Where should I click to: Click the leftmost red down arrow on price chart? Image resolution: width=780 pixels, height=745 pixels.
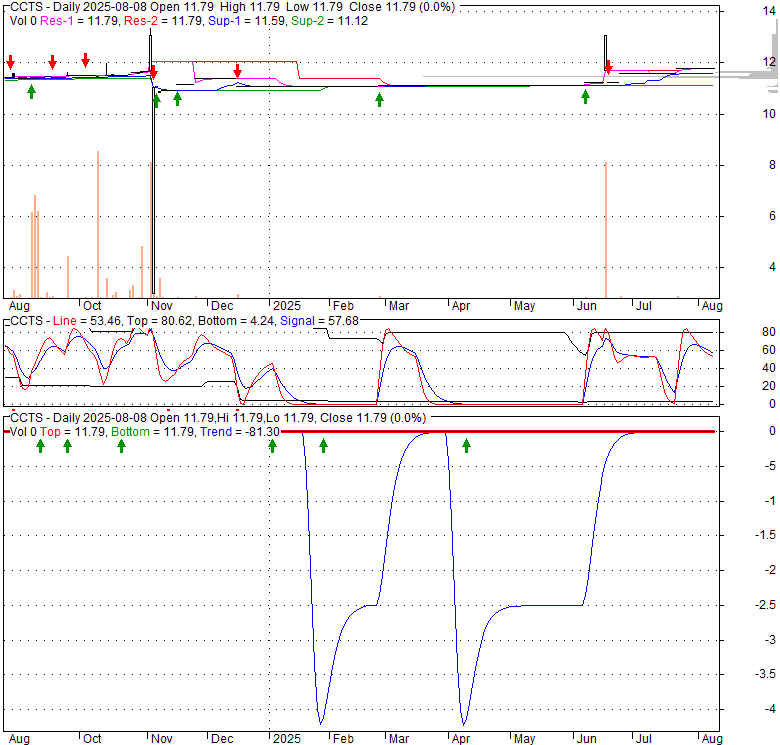[10, 61]
